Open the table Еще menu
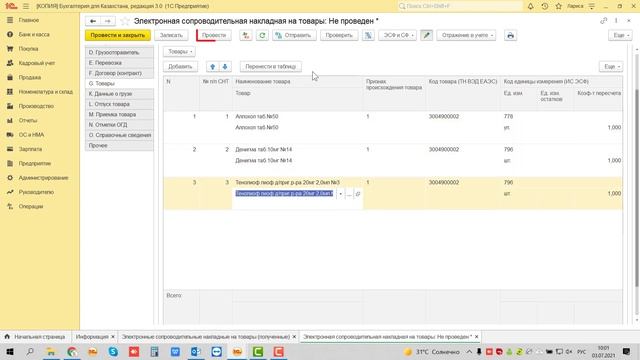This screenshot has width=640, height=360. 611,67
